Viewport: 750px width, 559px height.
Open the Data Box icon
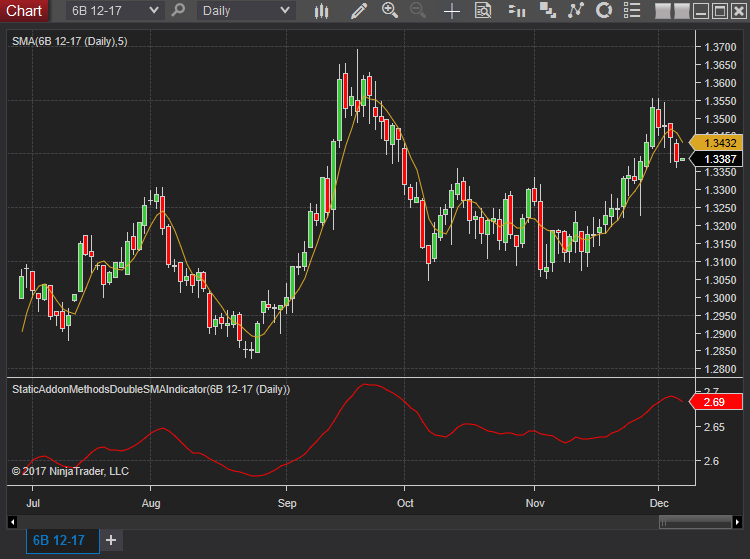[x=483, y=11]
